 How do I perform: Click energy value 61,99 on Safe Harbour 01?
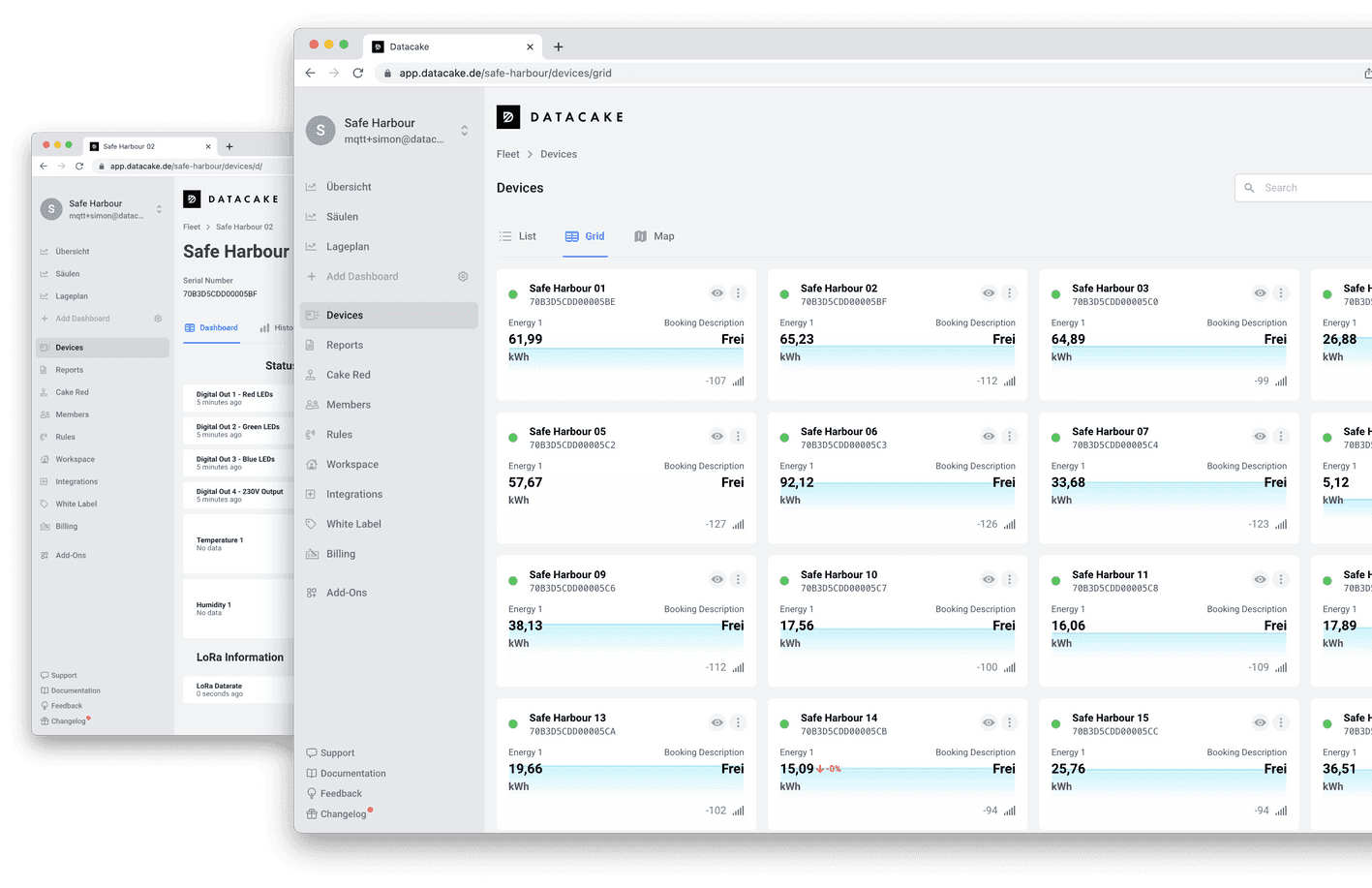pos(526,340)
